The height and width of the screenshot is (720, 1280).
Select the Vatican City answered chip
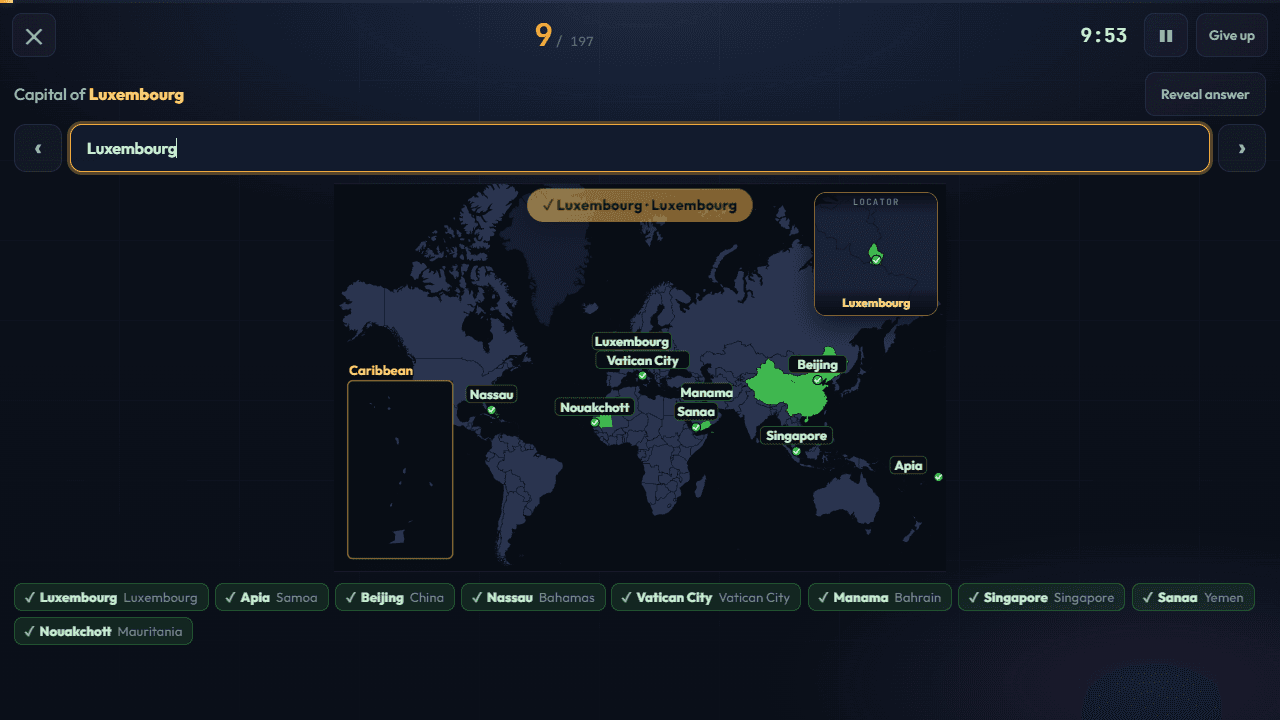[706, 597]
